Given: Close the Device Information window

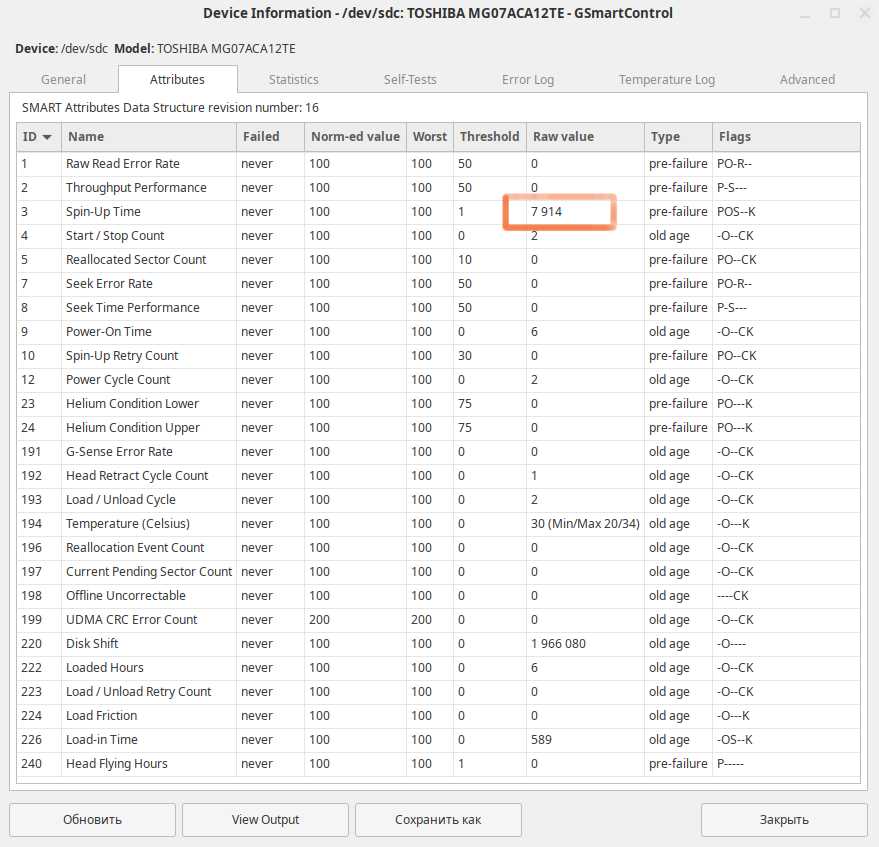Looking at the screenshot, I should point(864,13).
